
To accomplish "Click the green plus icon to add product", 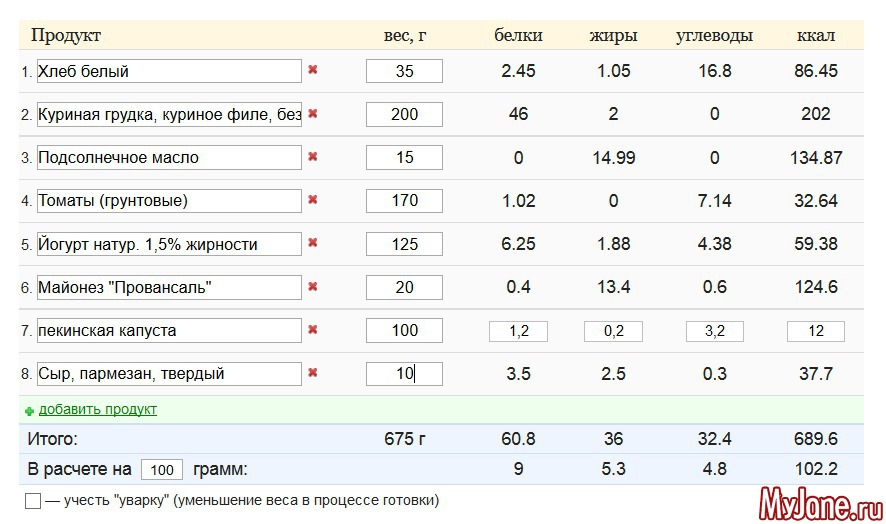I will tap(29, 410).
